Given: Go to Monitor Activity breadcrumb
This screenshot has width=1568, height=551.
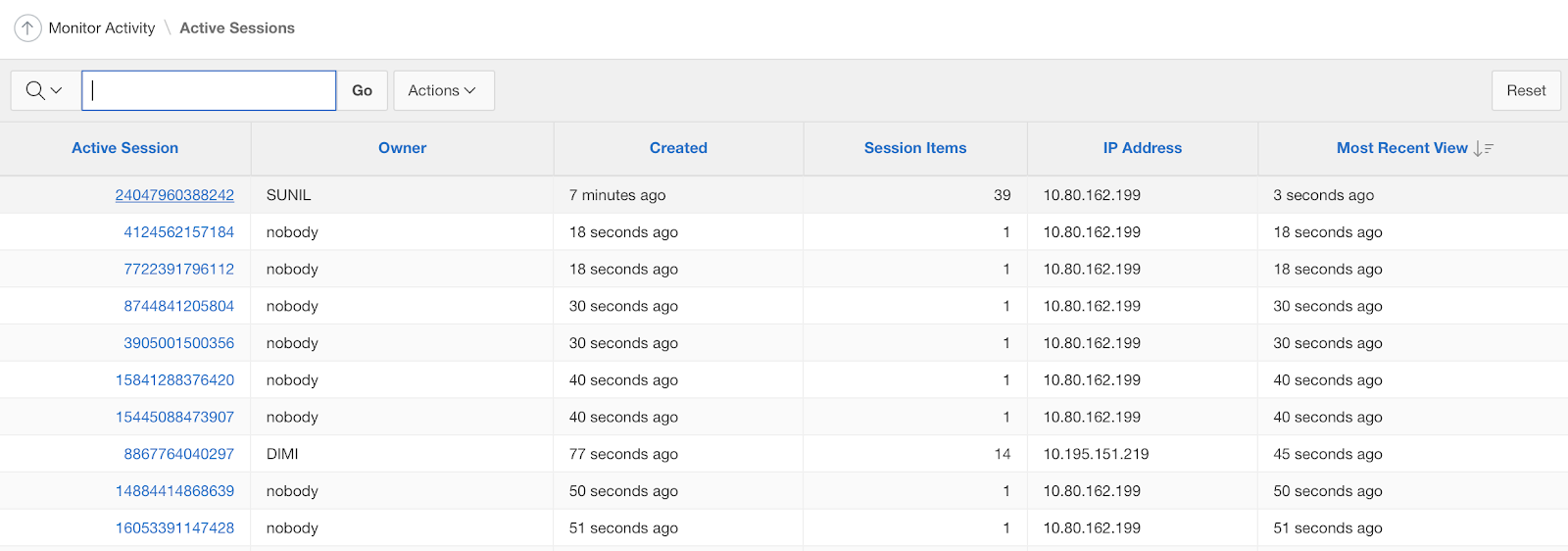Looking at the screenshot, I should tap(102, 28).
